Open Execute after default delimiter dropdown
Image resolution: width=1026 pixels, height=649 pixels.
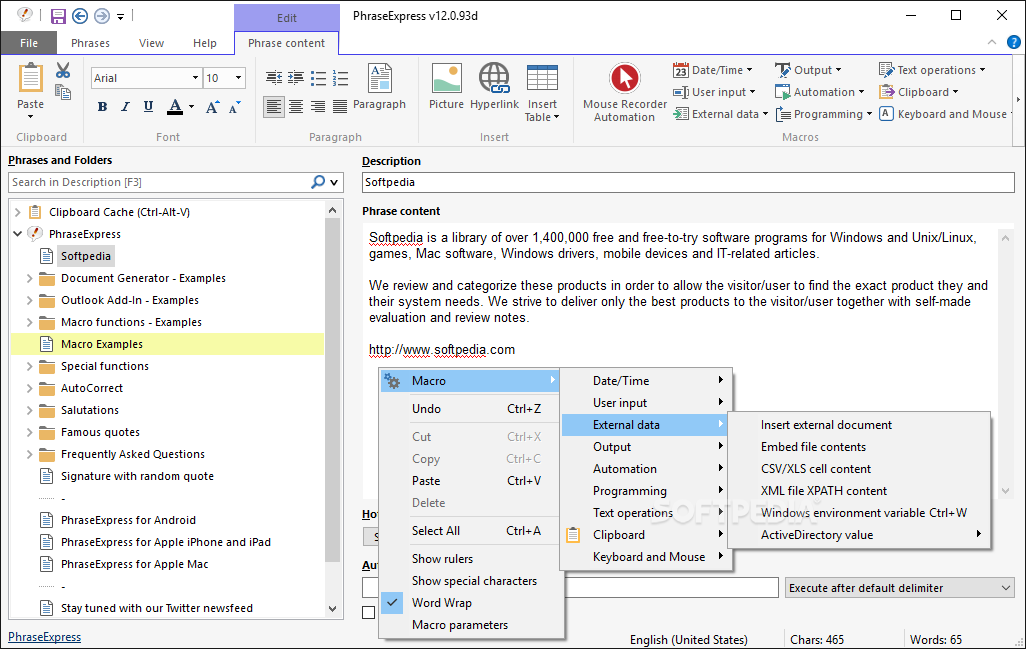pyautogui.click(x=900, y=588)
